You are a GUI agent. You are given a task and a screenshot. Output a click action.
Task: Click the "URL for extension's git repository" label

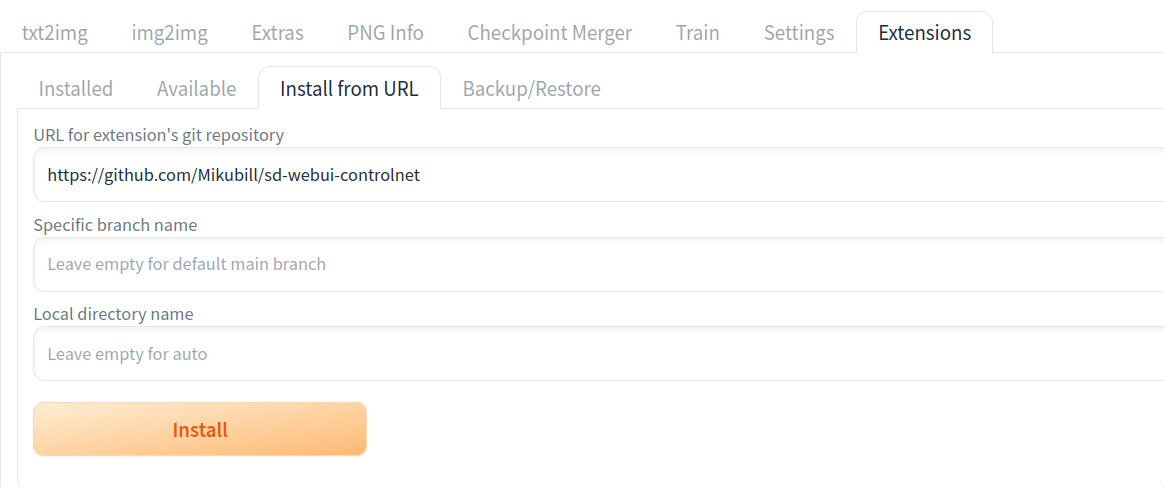click(x=159, y=135)
